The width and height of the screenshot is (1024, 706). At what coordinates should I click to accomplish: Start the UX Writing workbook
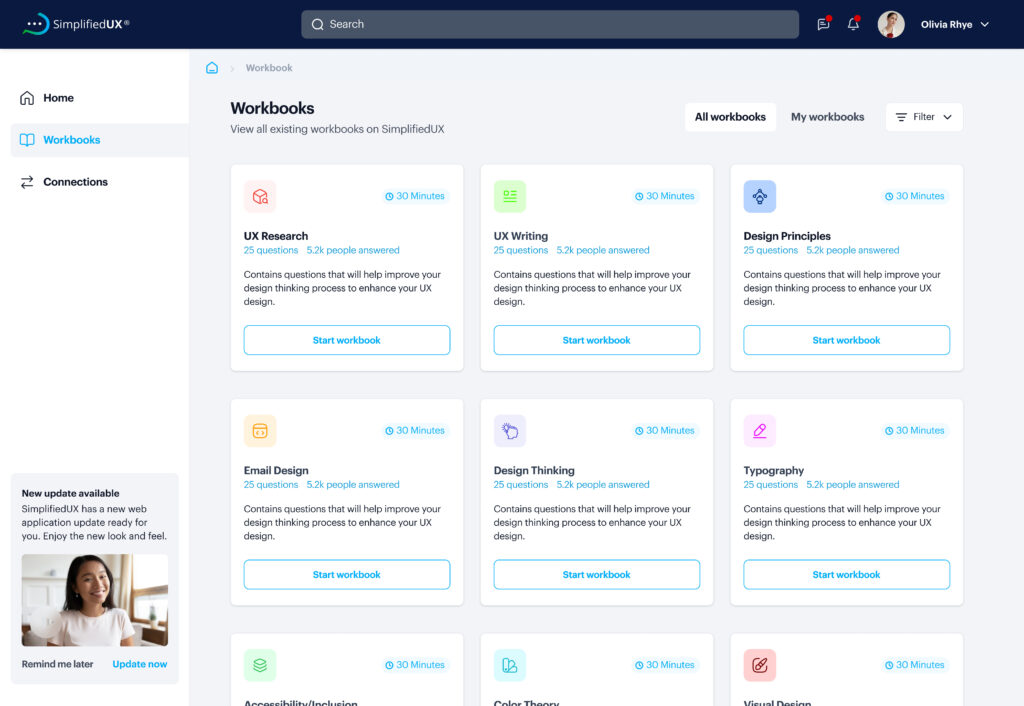[x=597, y=340]
